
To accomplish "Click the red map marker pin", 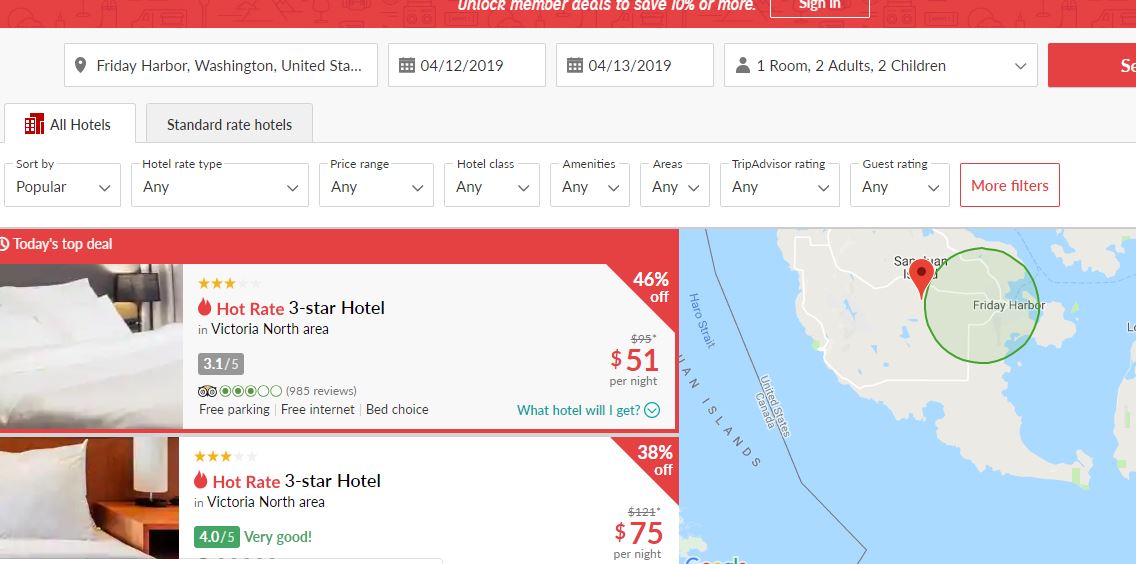I will [922, 276].
